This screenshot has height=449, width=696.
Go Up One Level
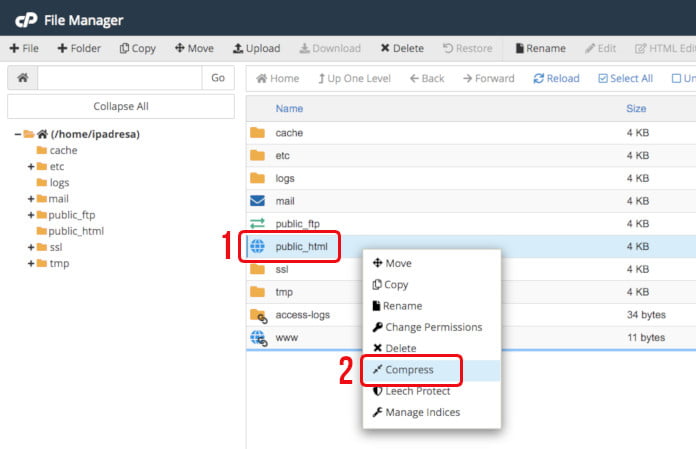click(354, 79)
